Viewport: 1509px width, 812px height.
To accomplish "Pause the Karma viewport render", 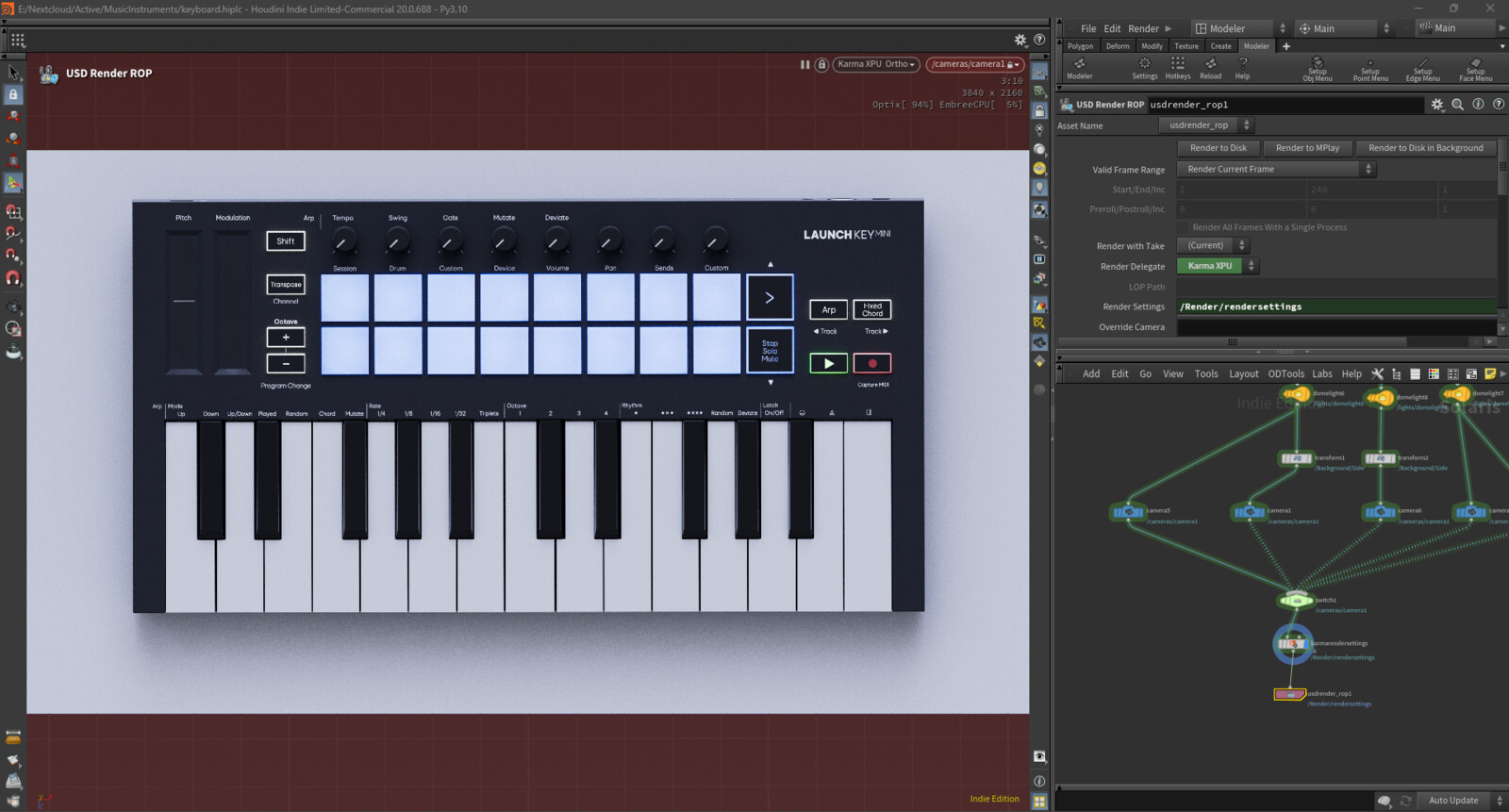I will [x=804, y=64].
